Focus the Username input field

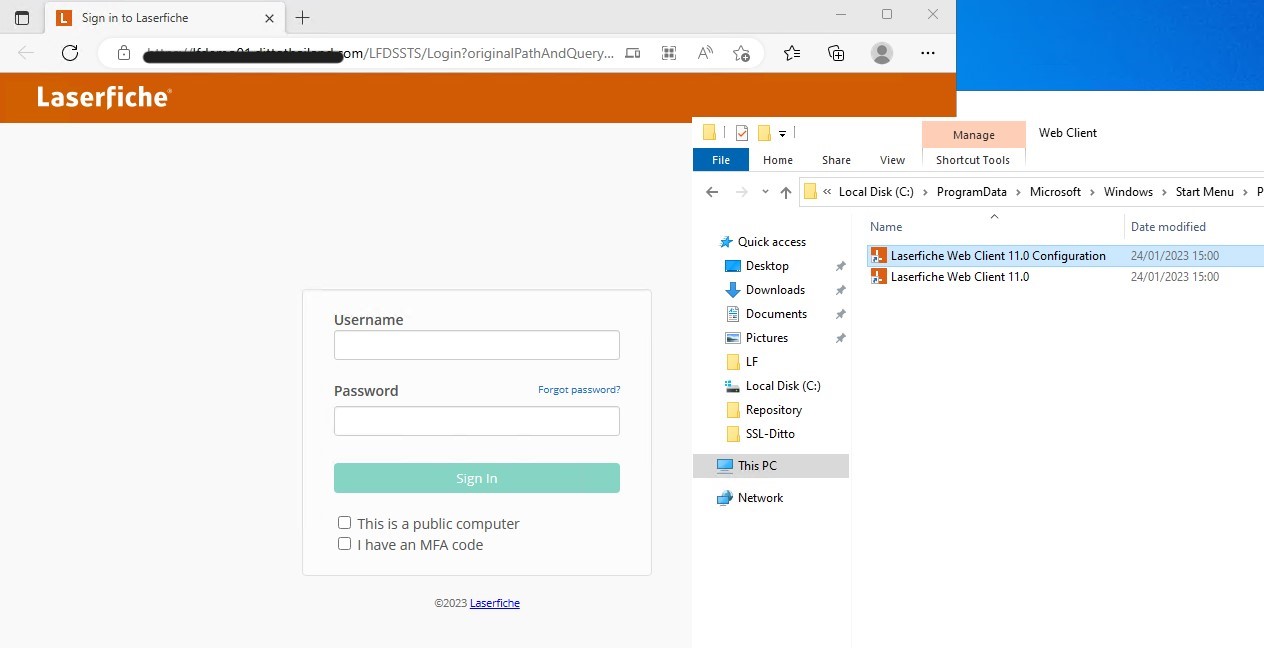point(477,345)
